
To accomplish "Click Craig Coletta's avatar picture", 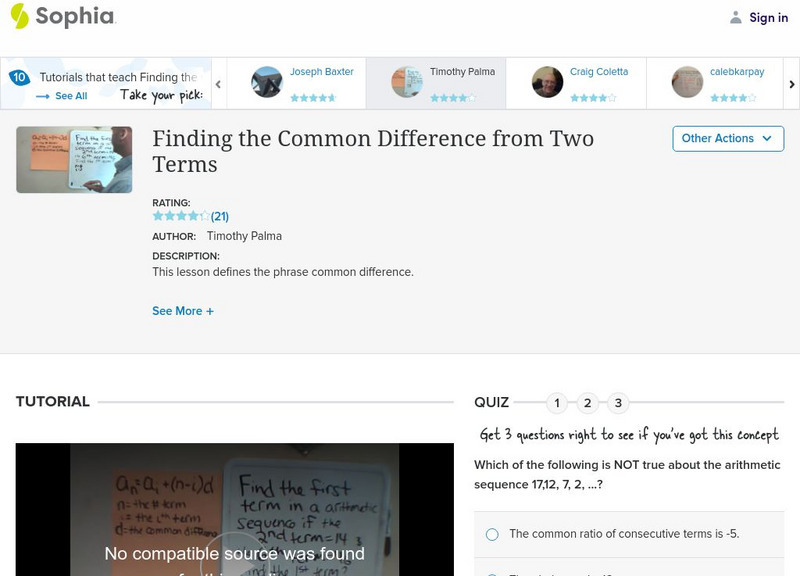I will (547, 82).
